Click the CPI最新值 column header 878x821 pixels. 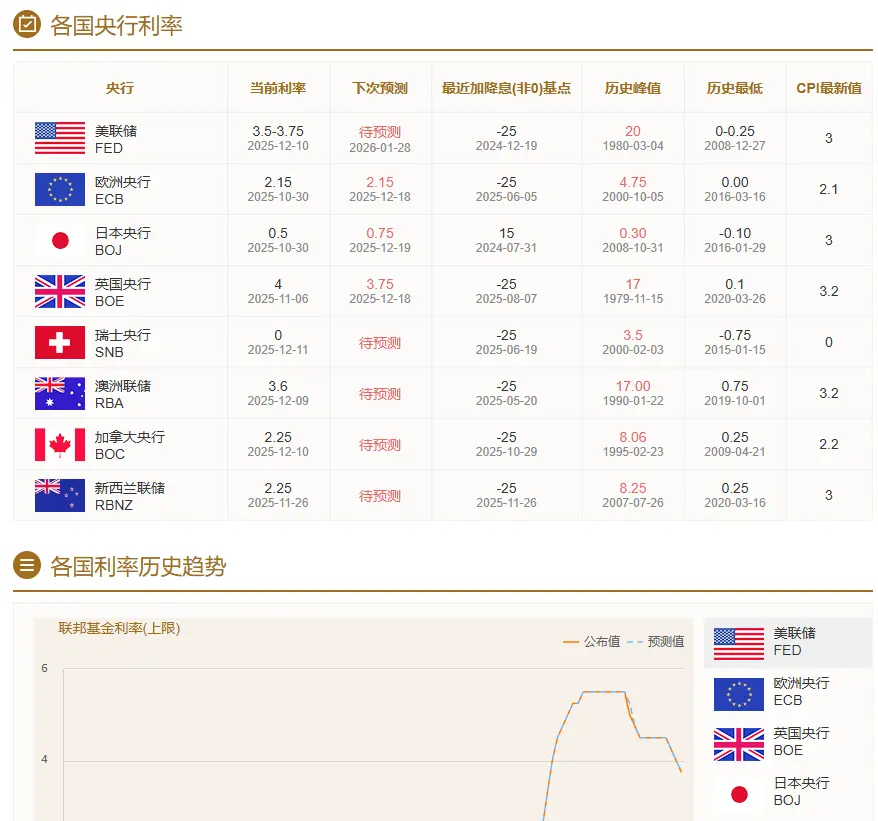[x=829, y=88]
